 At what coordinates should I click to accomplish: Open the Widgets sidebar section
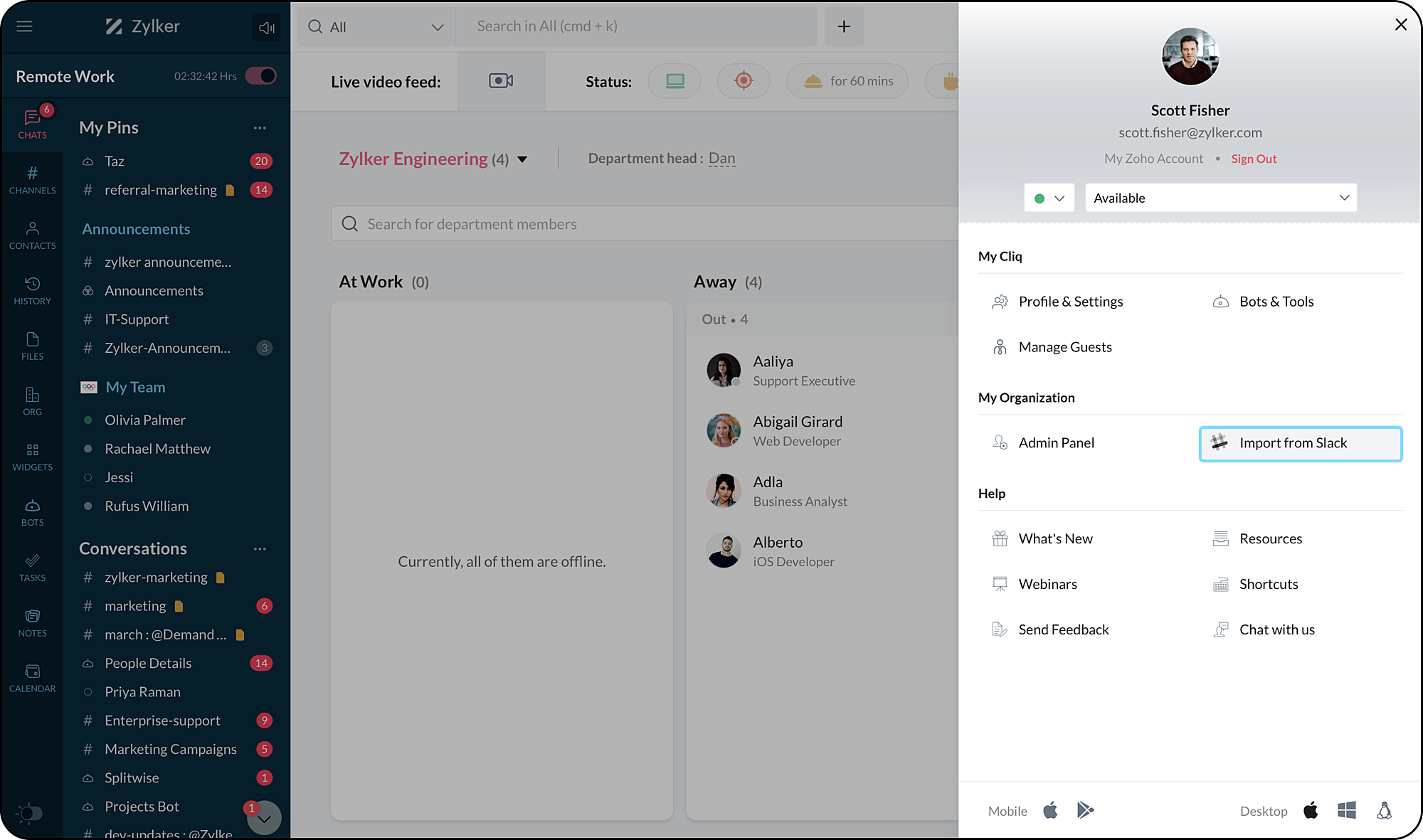(32, 457)
